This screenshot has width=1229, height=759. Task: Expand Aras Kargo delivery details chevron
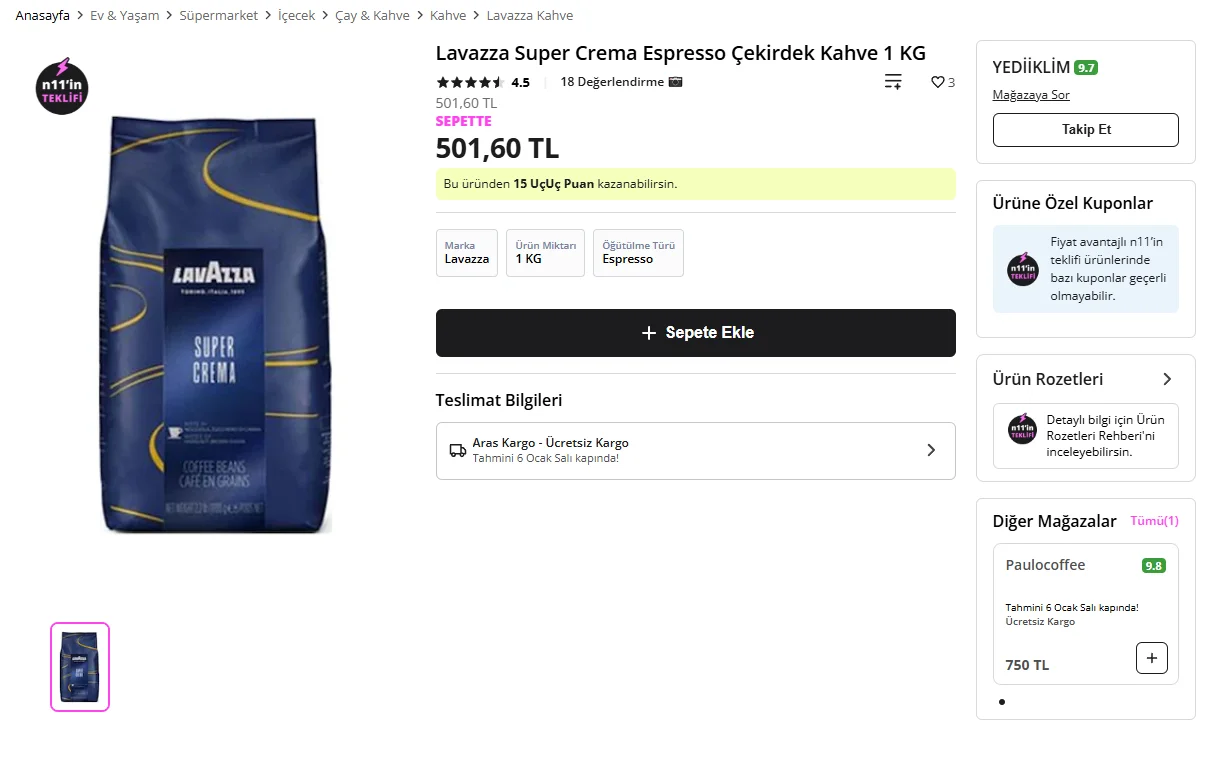point(931,450)
